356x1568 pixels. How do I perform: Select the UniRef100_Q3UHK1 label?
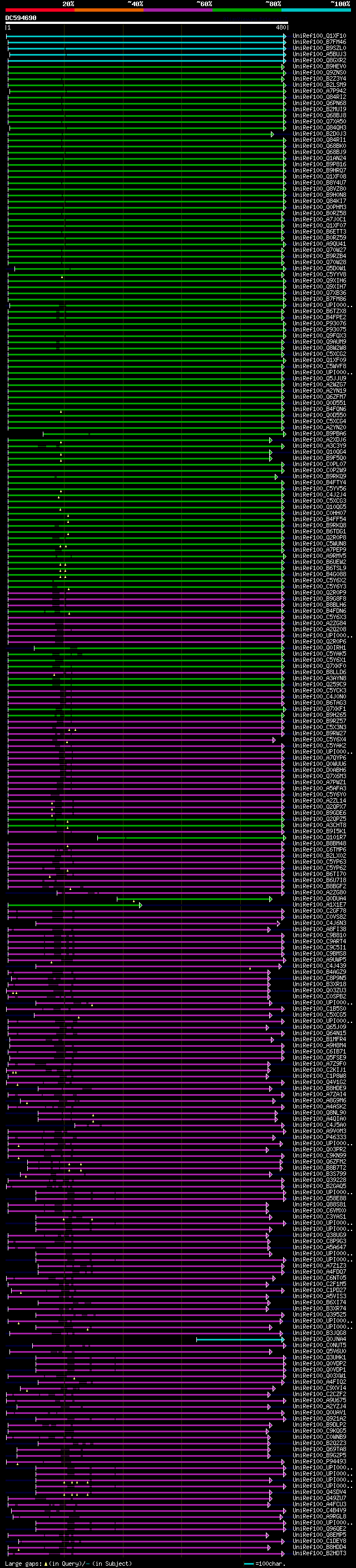(319, 1357)
